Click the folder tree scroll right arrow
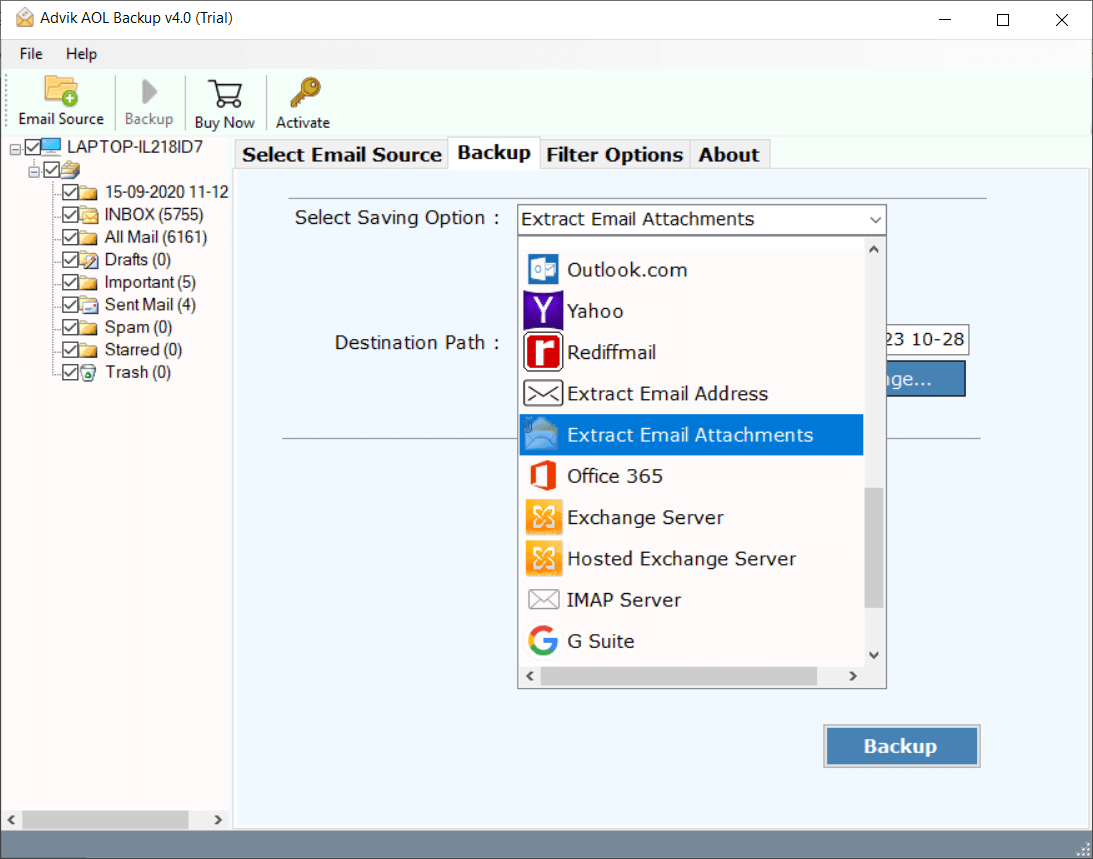This screenshot has width=1093, height=859. click(x=218, y=819)
